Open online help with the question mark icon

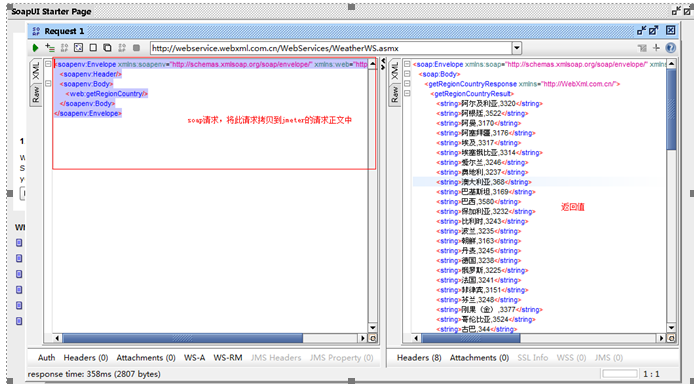[671, 48]
